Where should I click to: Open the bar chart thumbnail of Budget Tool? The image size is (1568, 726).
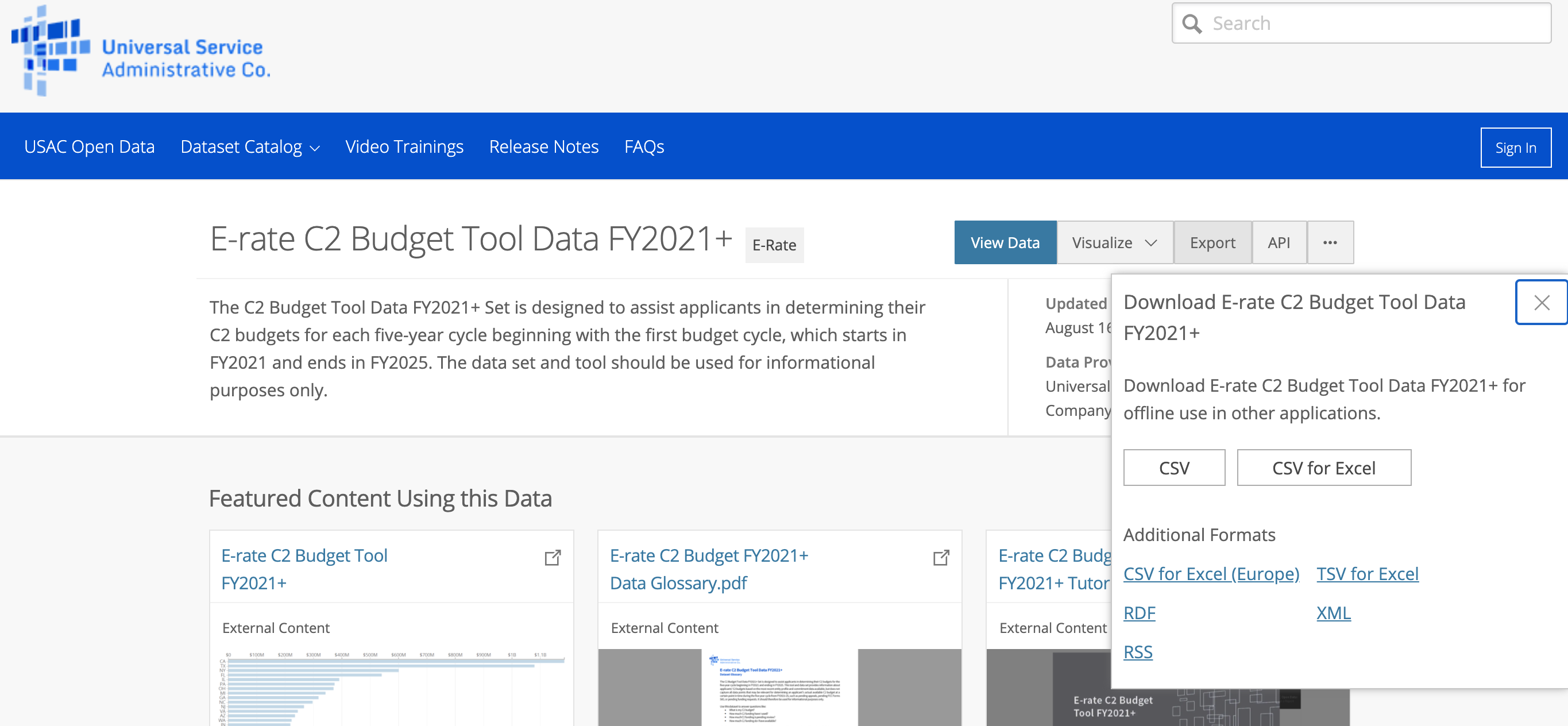tap(391, 688)
